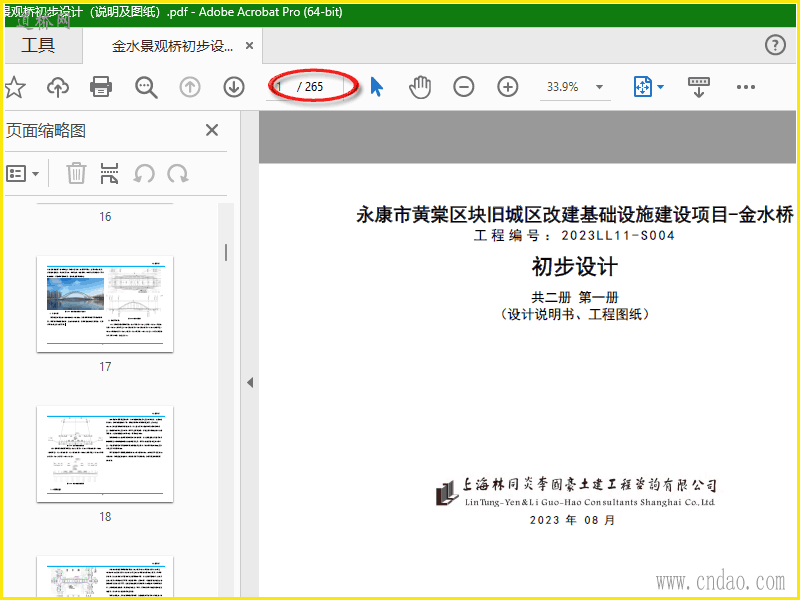Click the fit page view icon
The height and width of the screenshot is (600, 800).
[643, 87]
